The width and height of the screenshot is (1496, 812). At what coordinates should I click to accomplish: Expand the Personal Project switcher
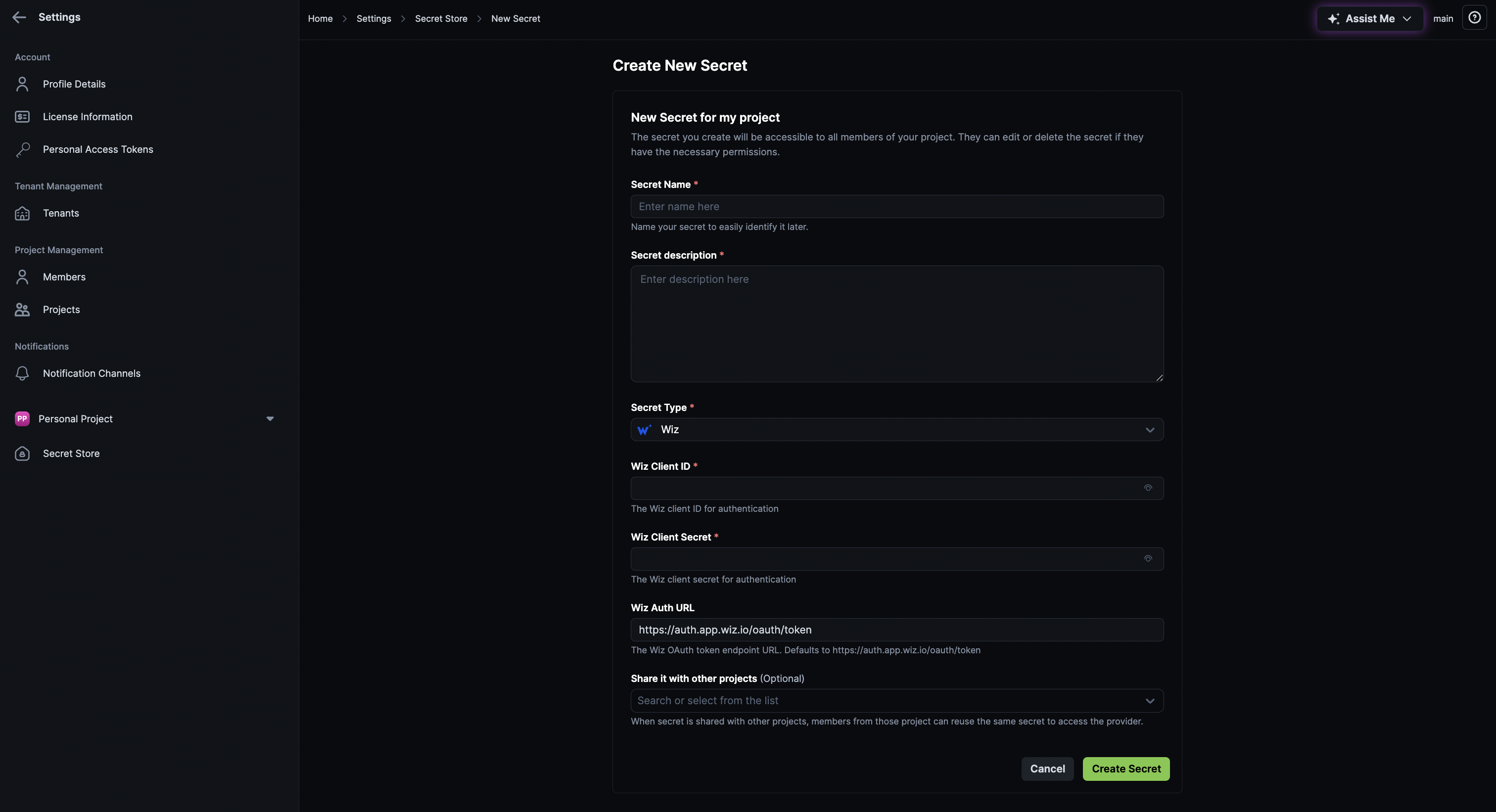(x=270, y=419)
